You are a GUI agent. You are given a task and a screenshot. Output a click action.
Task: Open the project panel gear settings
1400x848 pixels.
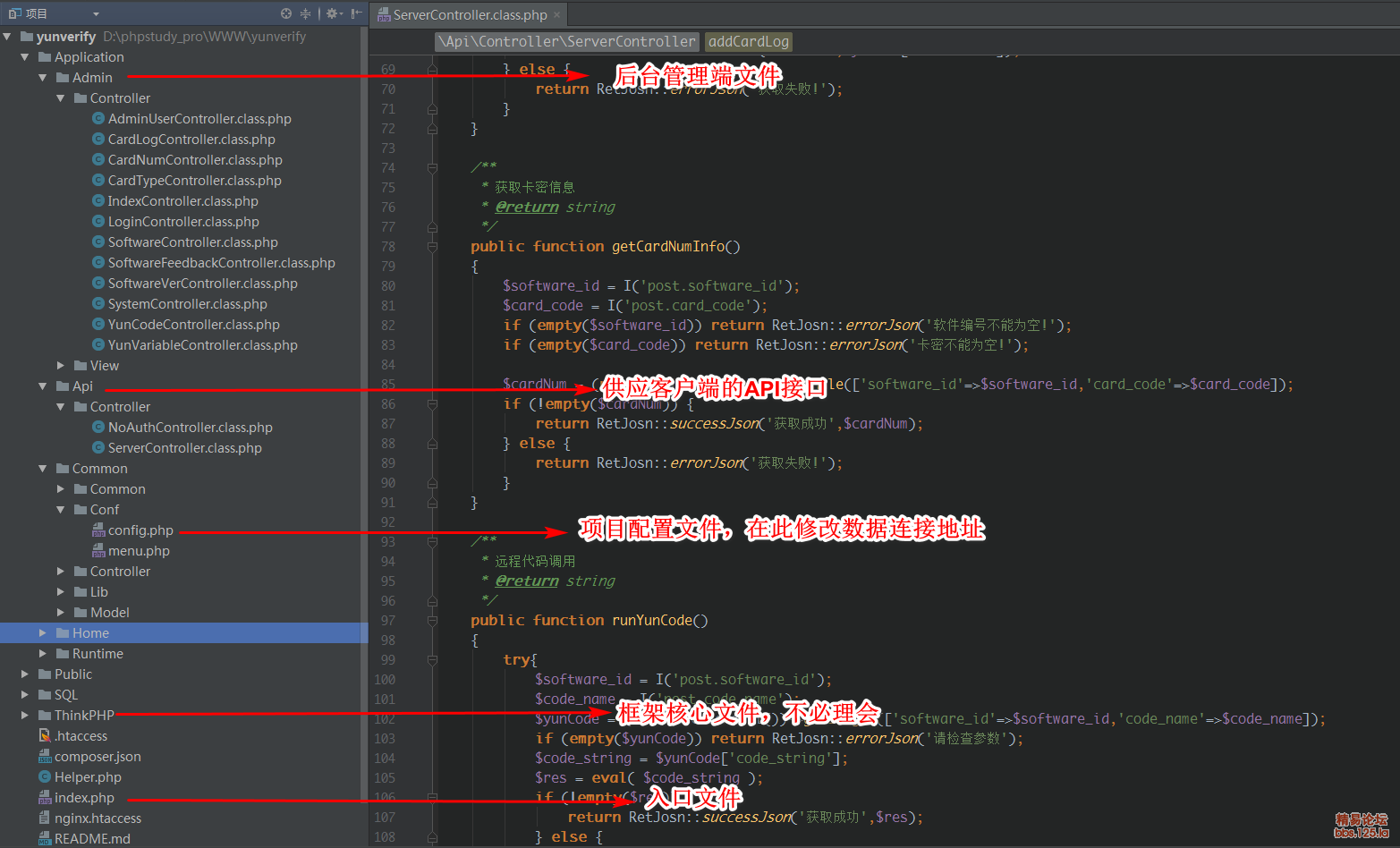pos(332,13)
